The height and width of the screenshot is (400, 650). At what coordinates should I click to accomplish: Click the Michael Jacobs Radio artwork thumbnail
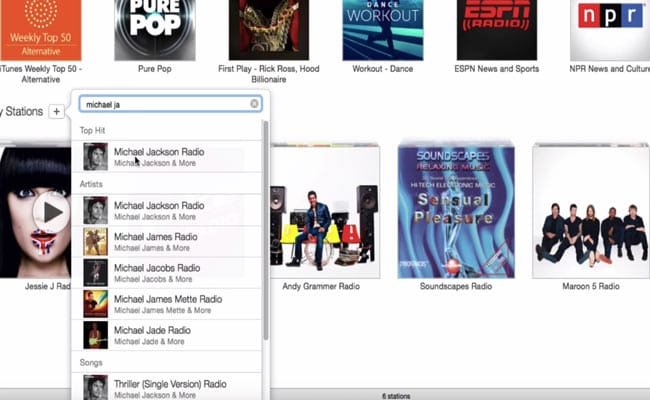95,273
